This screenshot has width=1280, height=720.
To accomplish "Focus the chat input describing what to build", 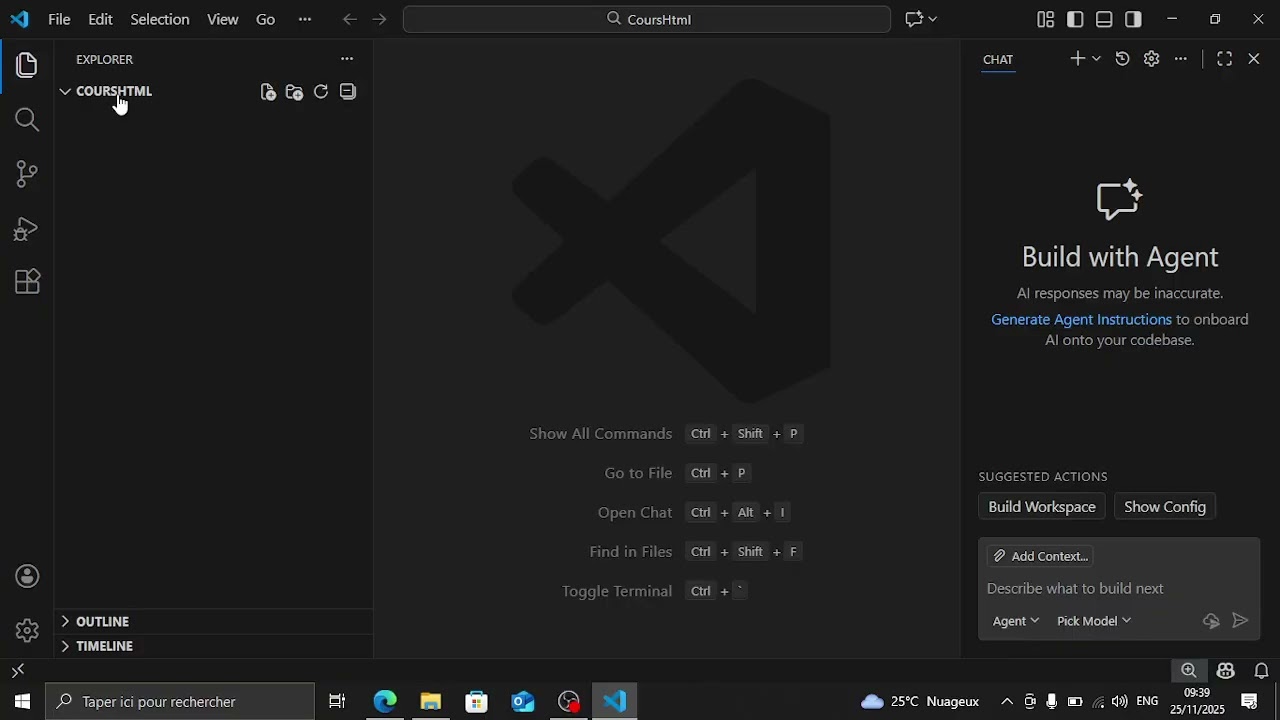I will tap(1119, 589).
